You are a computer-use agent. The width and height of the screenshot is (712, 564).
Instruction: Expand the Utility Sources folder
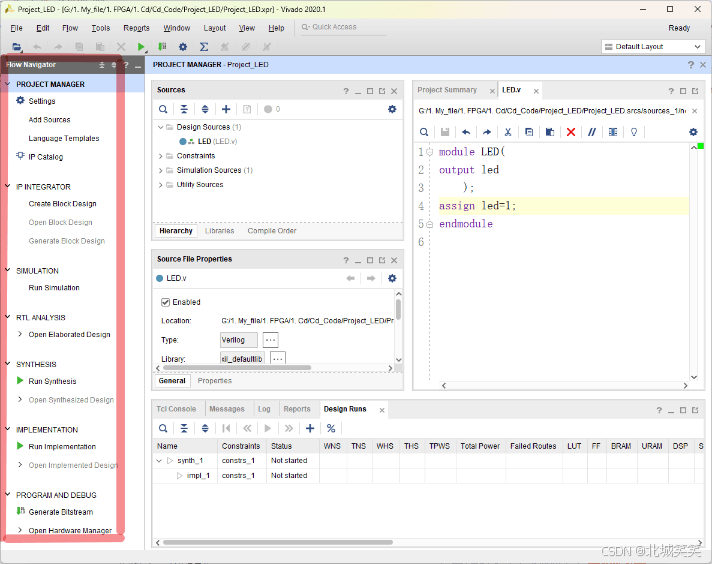[x=160, y=185]
